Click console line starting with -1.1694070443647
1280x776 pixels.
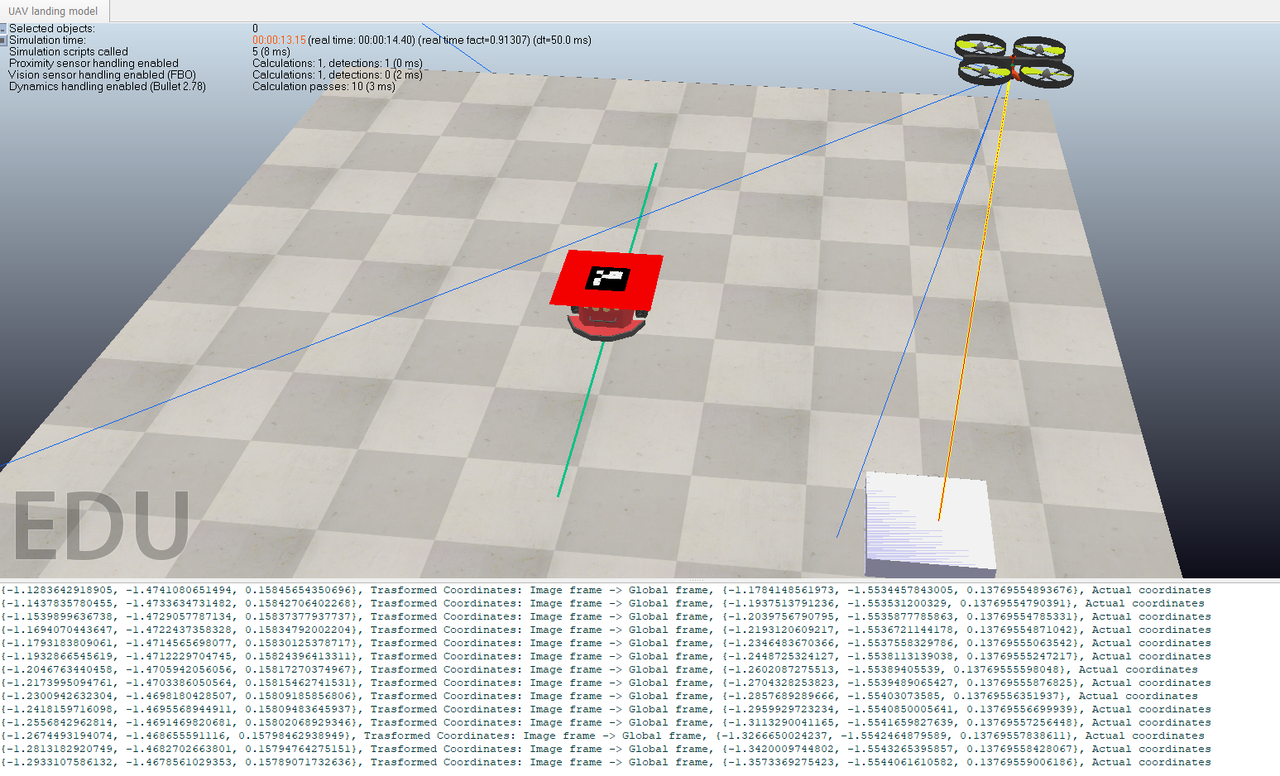click(x=606, y=630)
